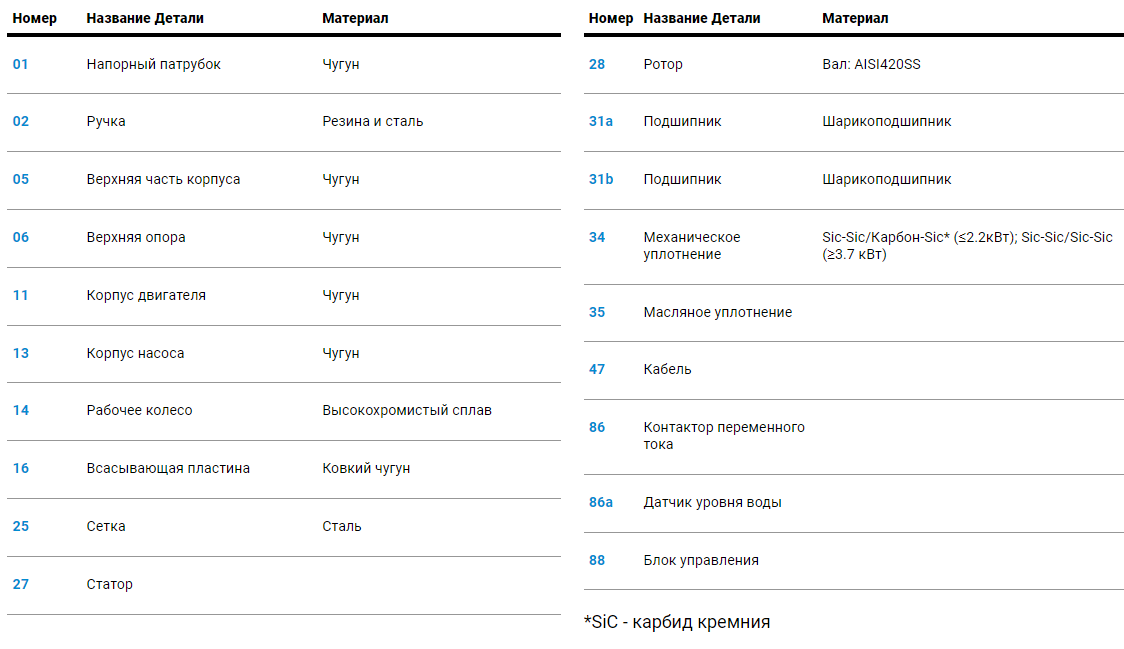
Task: Select the "Высокохромистый сплав" material cell
Action: [x=407, y=410]
